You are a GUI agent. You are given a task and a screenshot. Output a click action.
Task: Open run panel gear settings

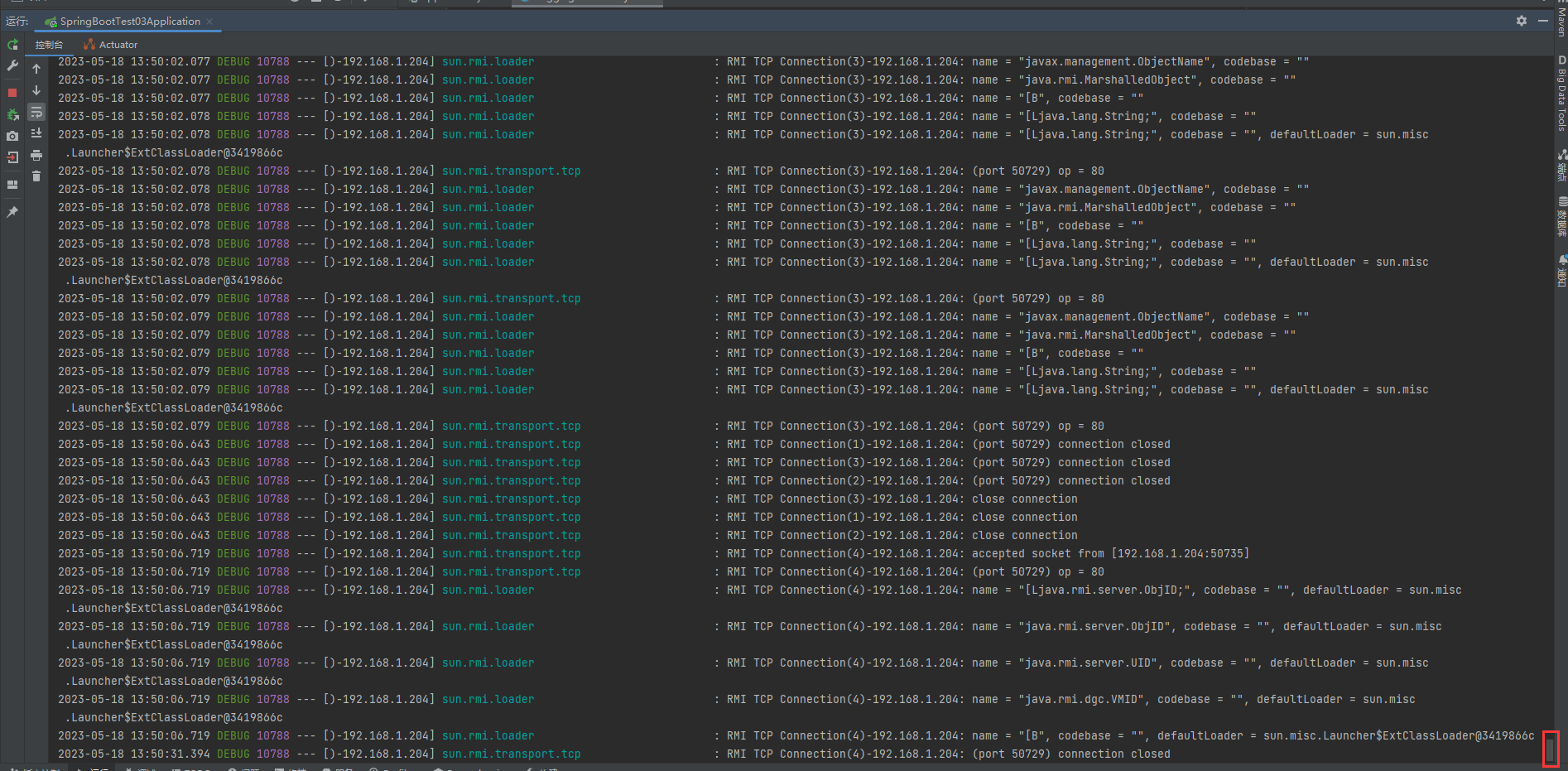[1522, 21]
